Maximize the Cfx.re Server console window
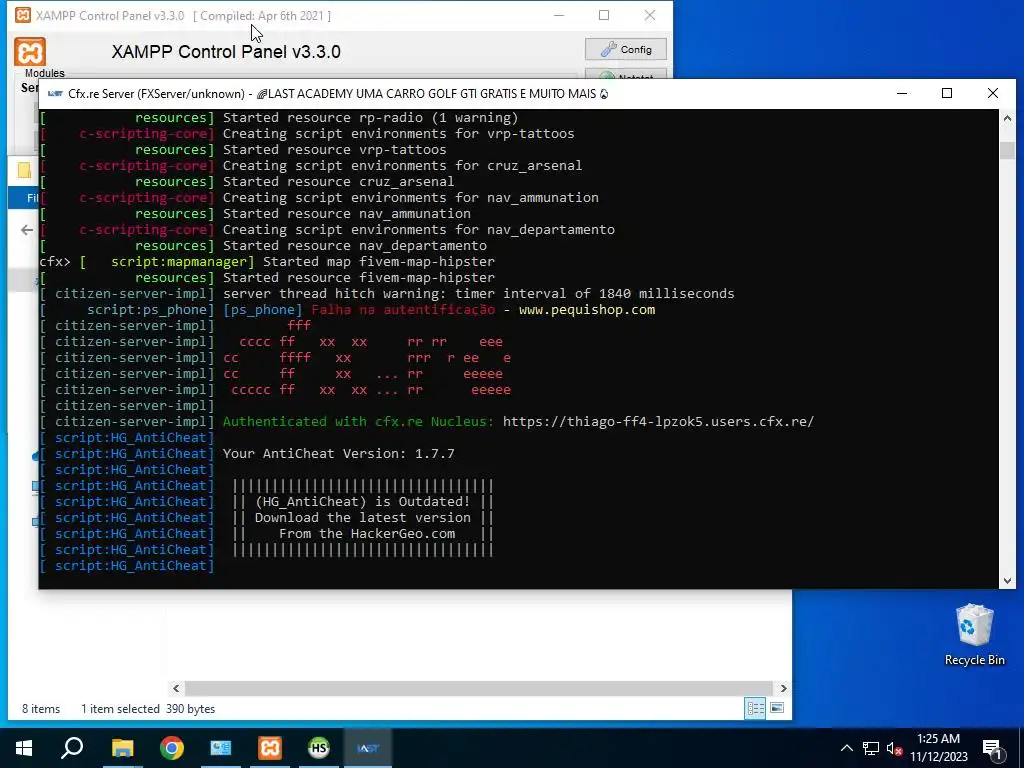The width and height of the screenshot is (1024, 768). click(947, 93)
